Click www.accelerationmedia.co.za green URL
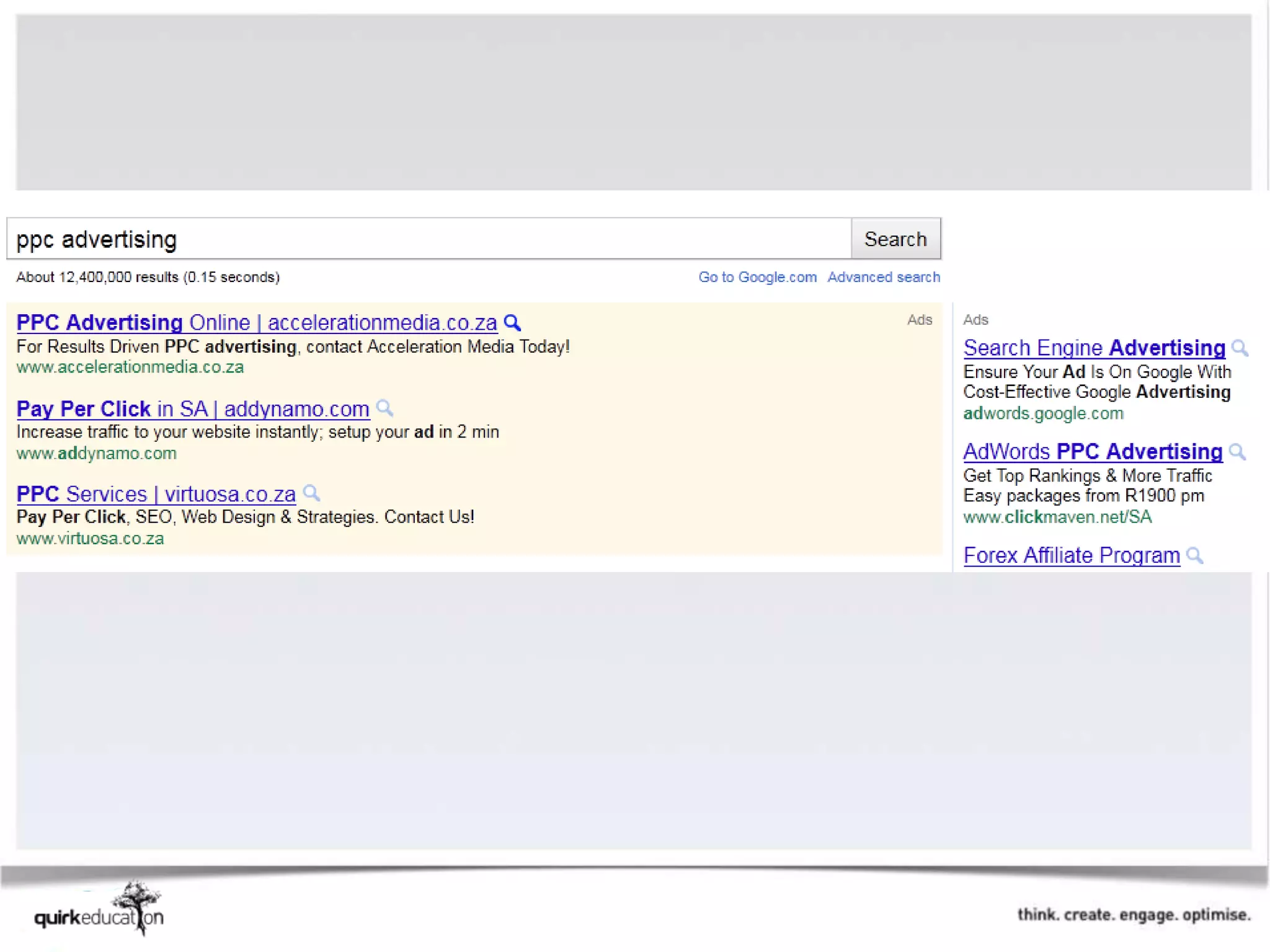Screen dimensions: 1270x952 [130, 368]
